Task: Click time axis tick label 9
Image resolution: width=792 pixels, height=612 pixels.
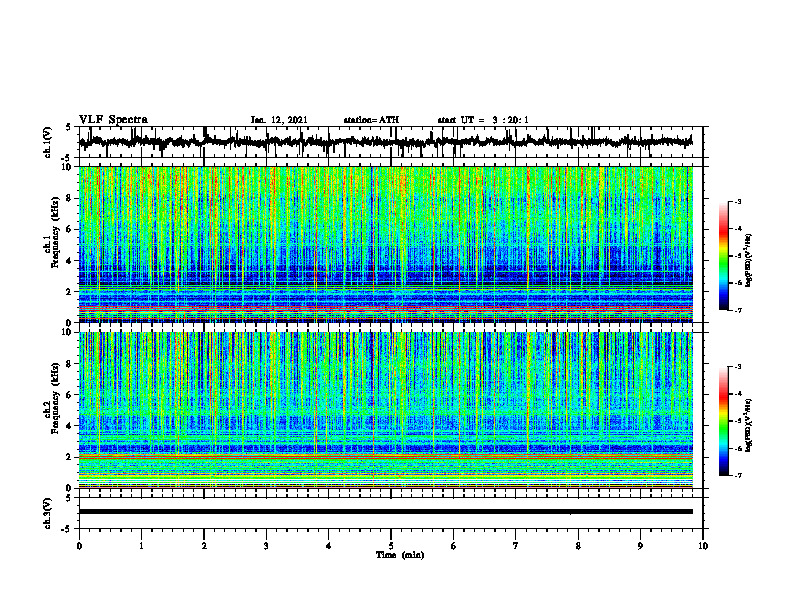Action: (x=640, y=546)
